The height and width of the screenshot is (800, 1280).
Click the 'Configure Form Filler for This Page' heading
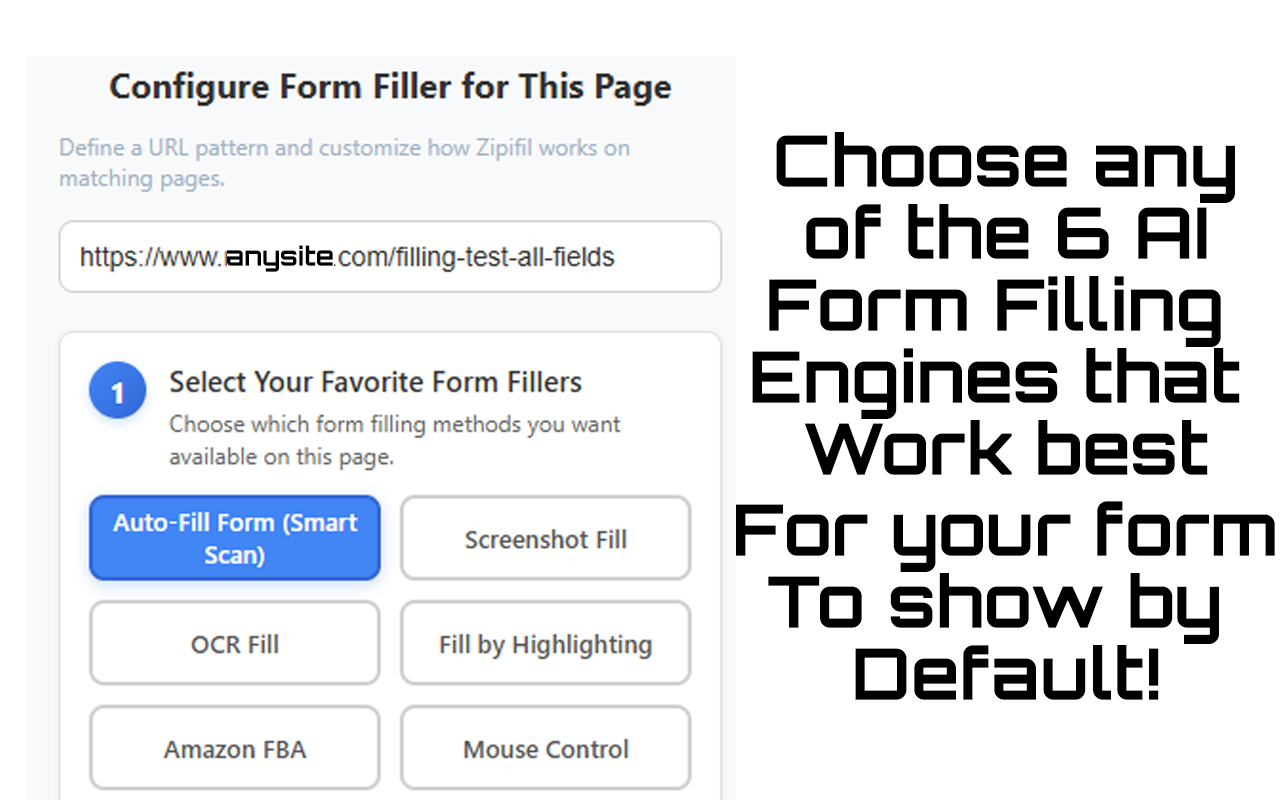[390, 87]
